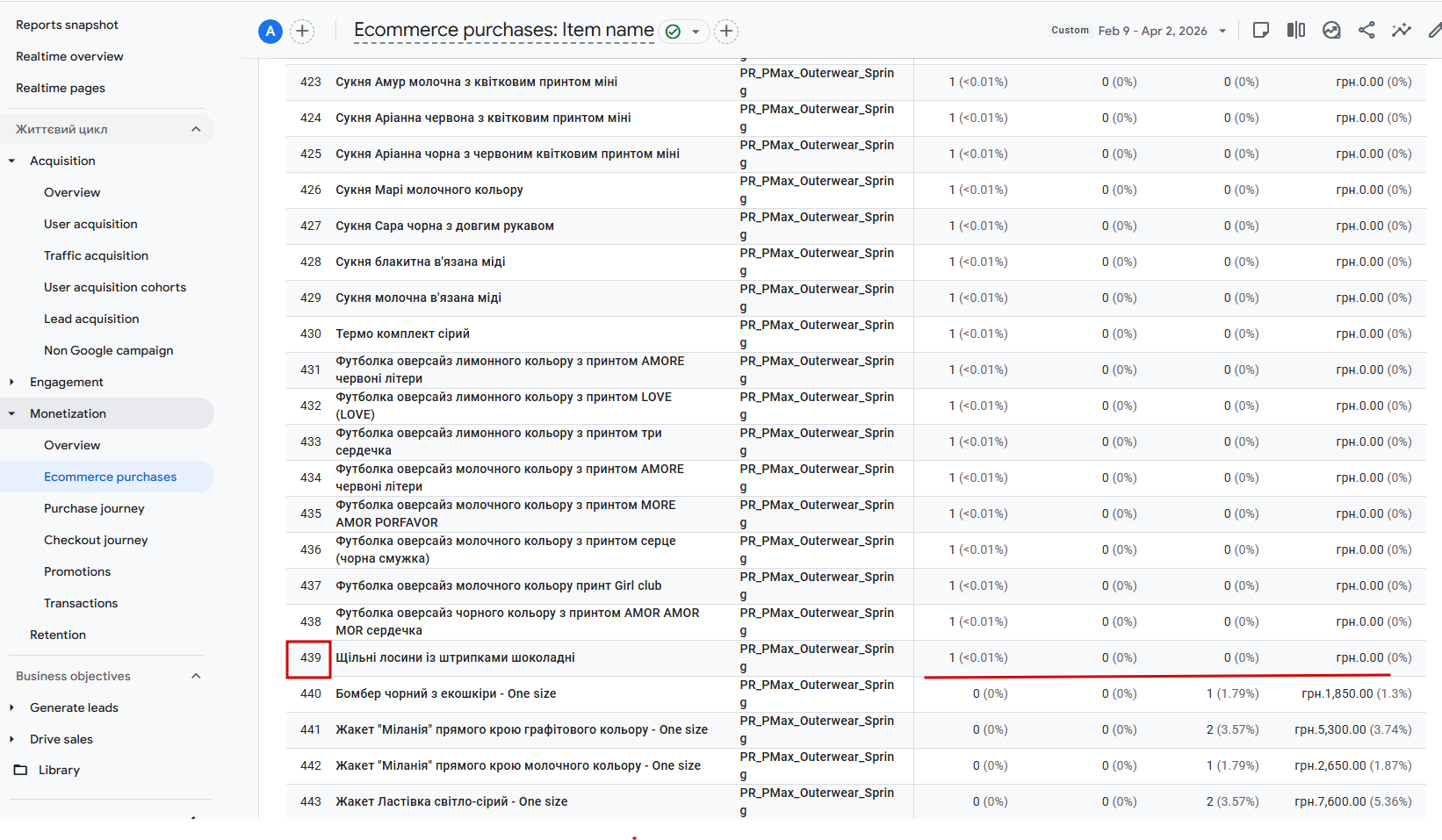Collapse the Monetization group
Screen dimensions: 1442x840
[x=11, y=413]
